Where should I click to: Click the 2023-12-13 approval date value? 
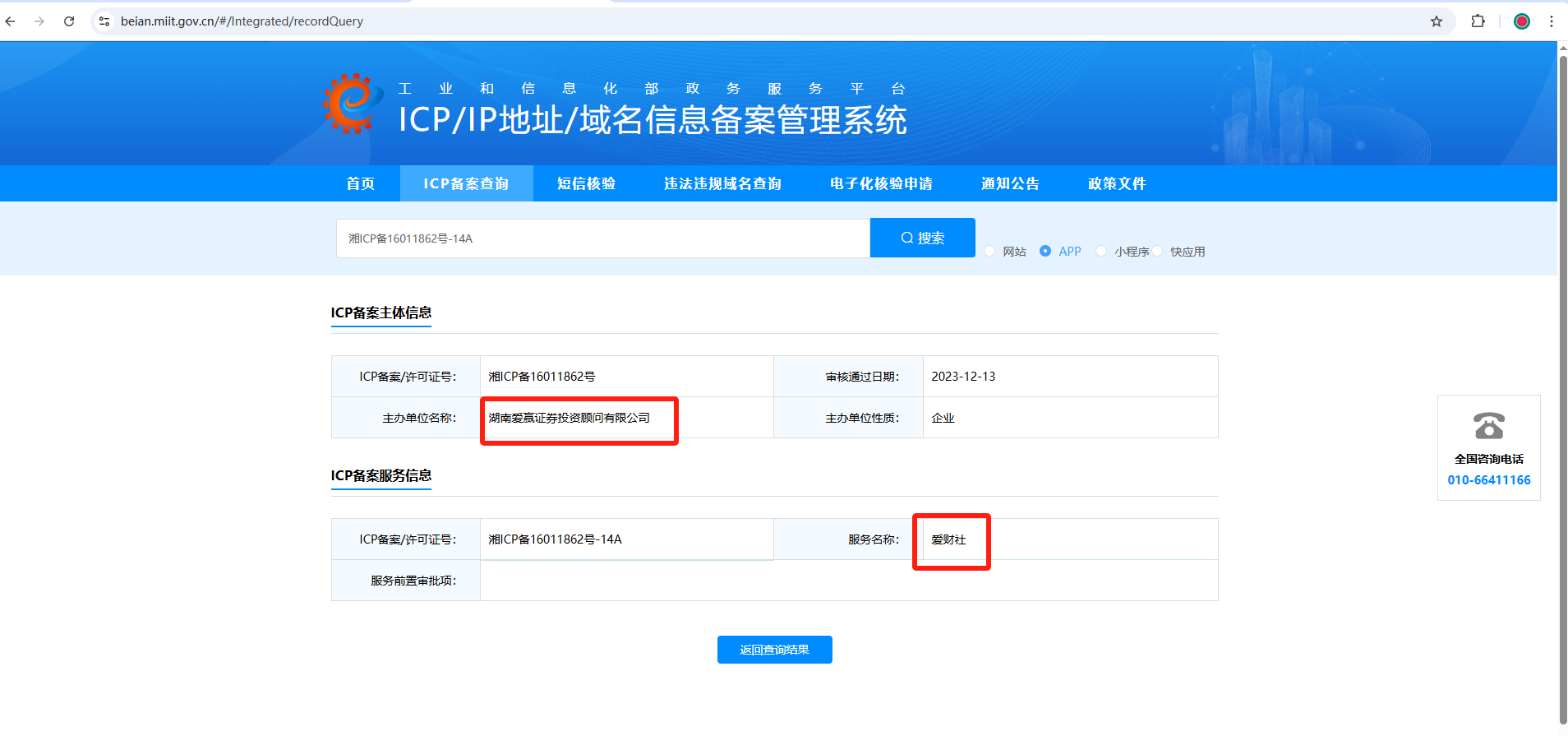(x=963, y=377)
